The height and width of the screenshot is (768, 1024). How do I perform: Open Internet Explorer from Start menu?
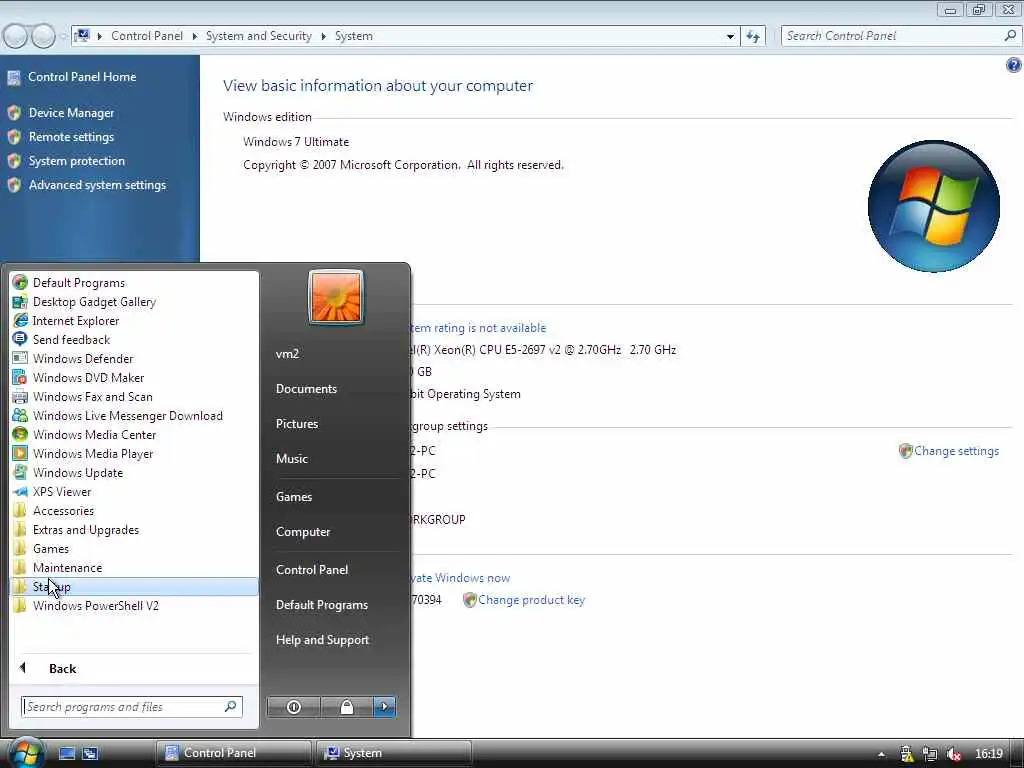click(76, 321)
